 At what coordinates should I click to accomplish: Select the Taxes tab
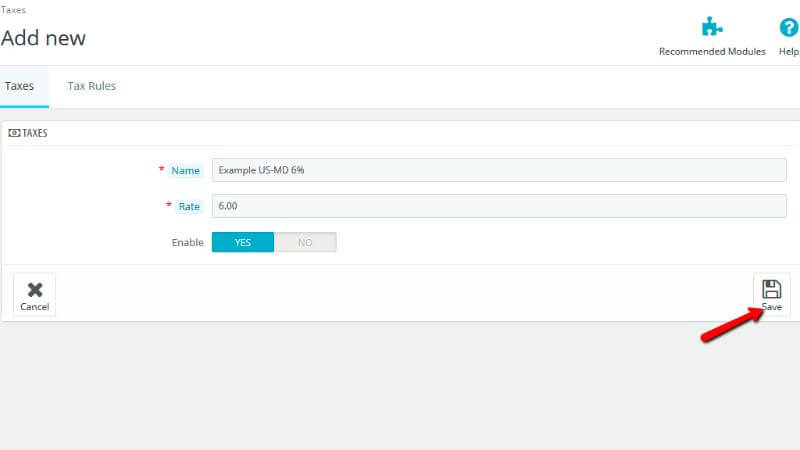click(x=19, y=86)
